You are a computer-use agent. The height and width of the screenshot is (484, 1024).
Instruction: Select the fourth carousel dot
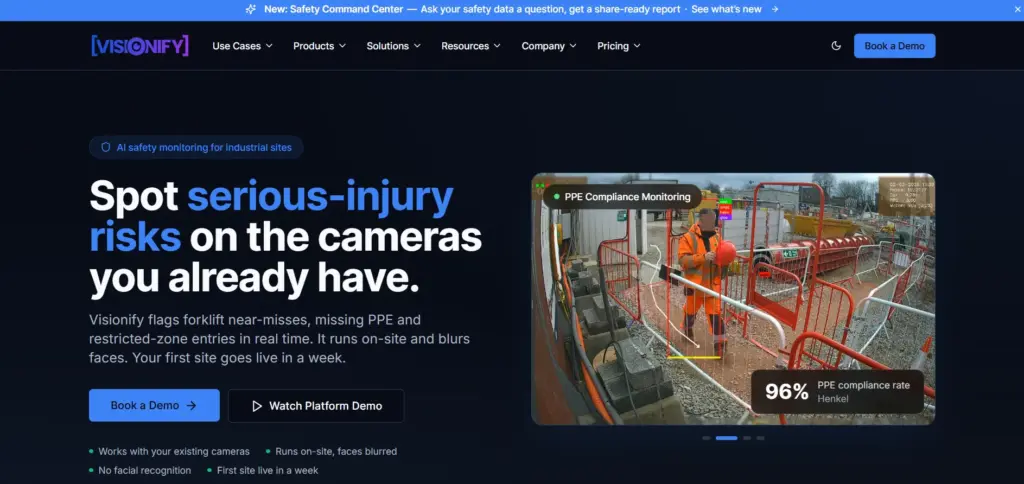pos(760,438)
